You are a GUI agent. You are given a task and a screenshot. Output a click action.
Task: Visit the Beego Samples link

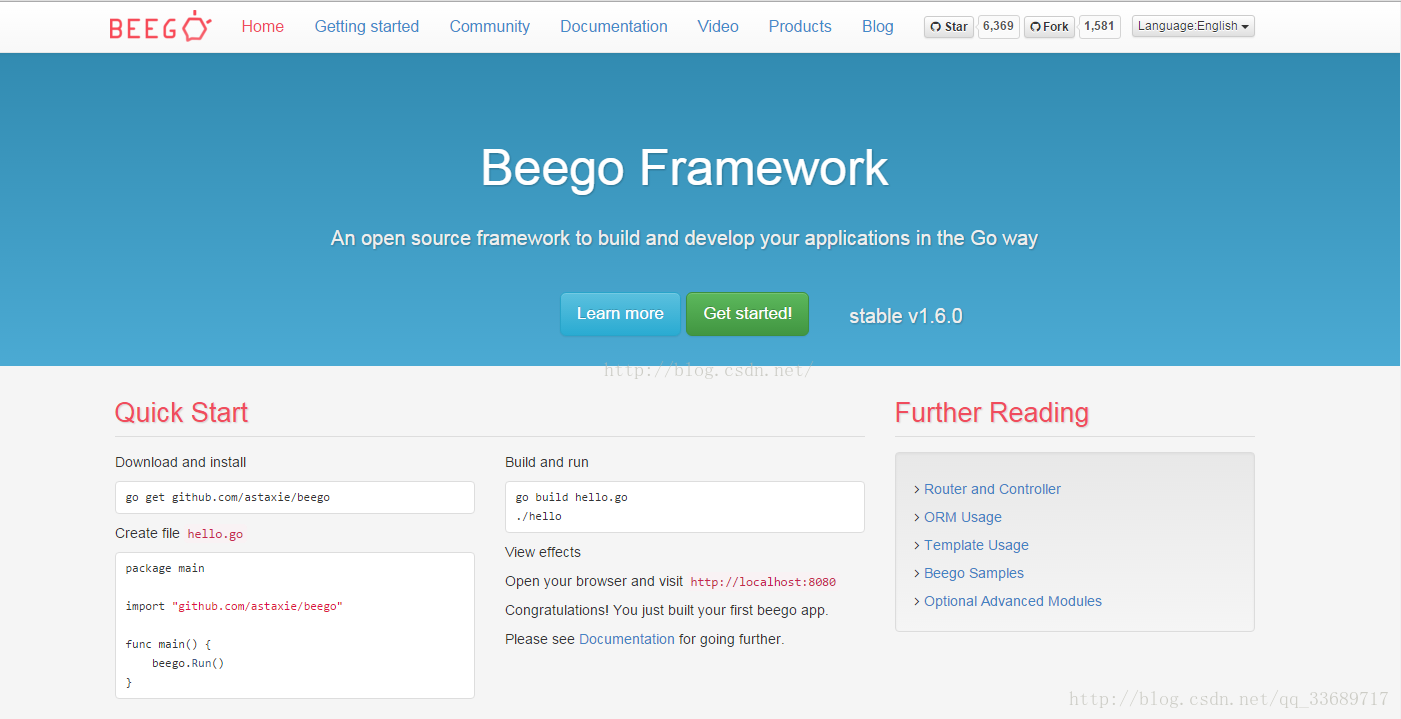974,573
